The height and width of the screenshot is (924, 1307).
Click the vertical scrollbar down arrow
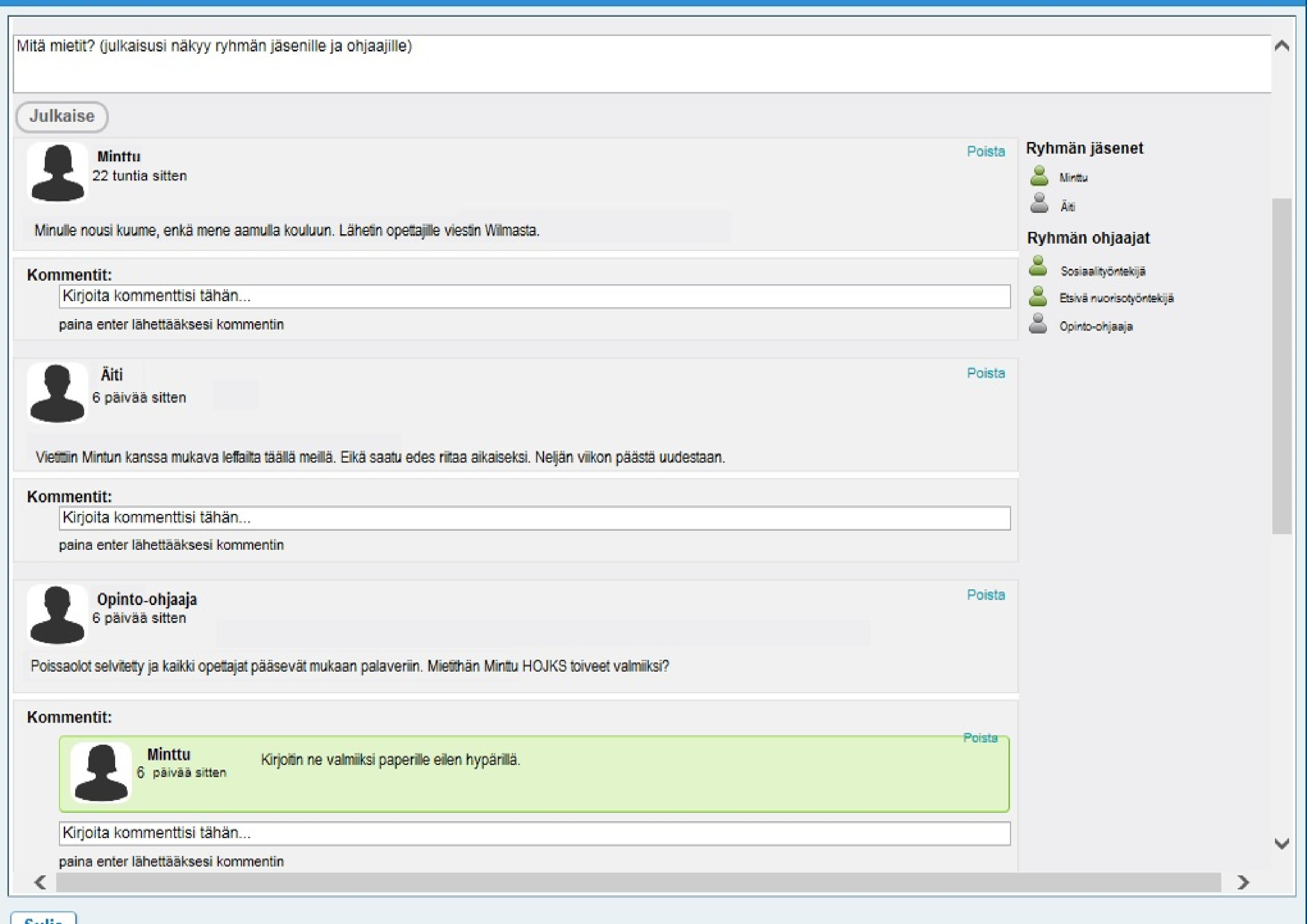pos(1281,844)
